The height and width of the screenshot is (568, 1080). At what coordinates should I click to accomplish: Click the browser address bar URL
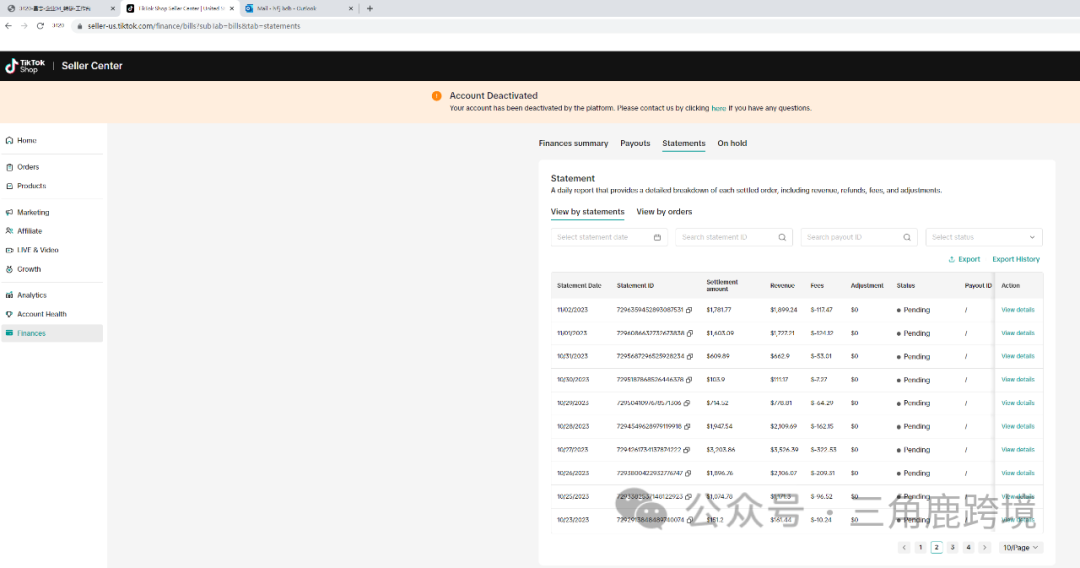coord(194,26)
